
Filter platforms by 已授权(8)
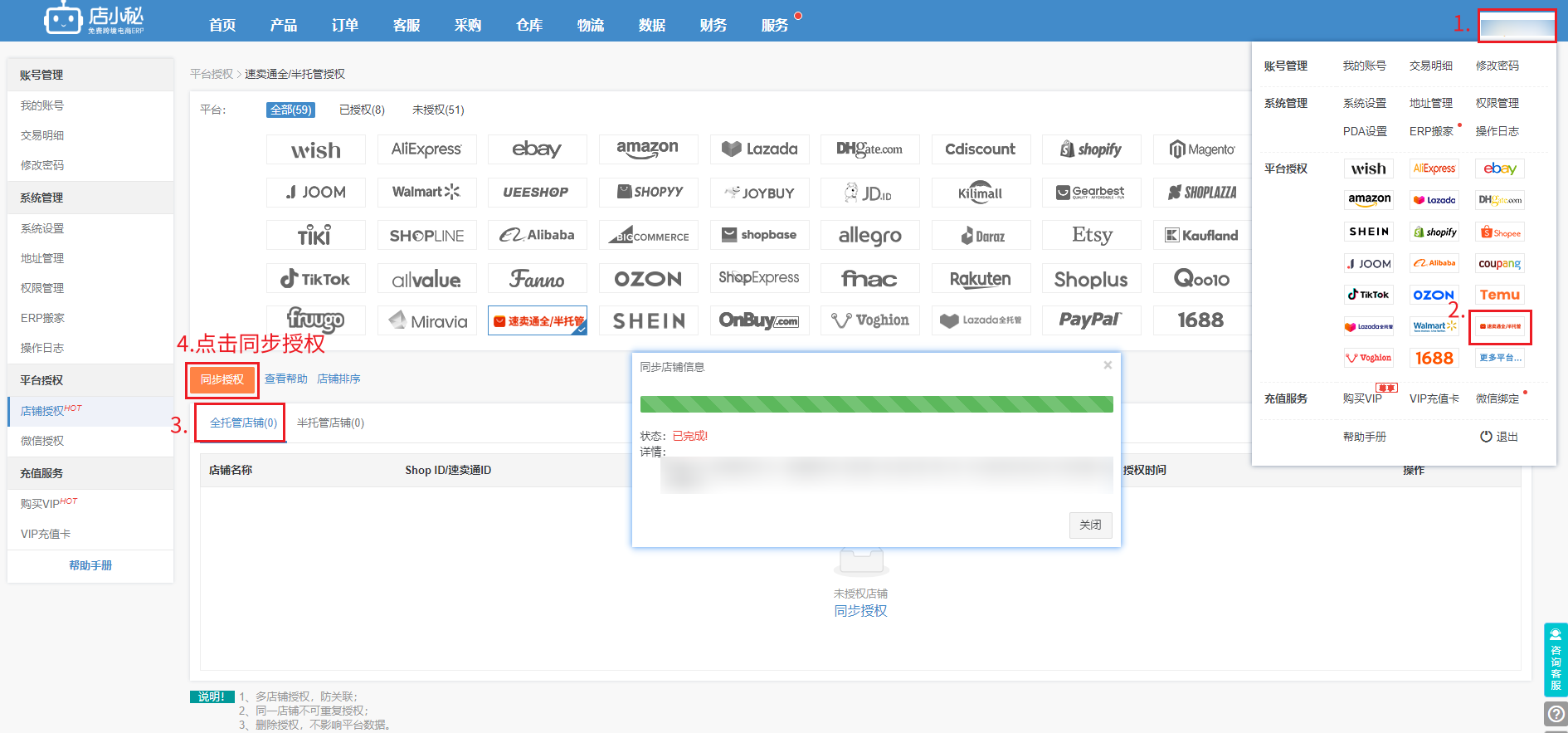(362, 110)
